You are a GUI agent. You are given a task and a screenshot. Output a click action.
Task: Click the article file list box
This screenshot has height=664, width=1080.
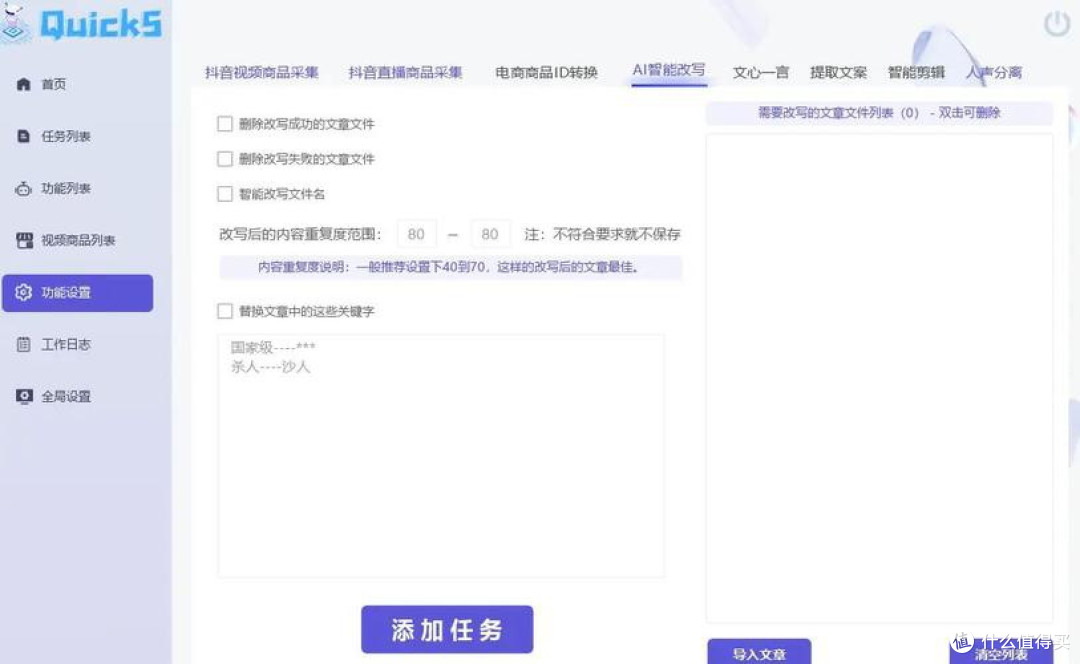880,378
